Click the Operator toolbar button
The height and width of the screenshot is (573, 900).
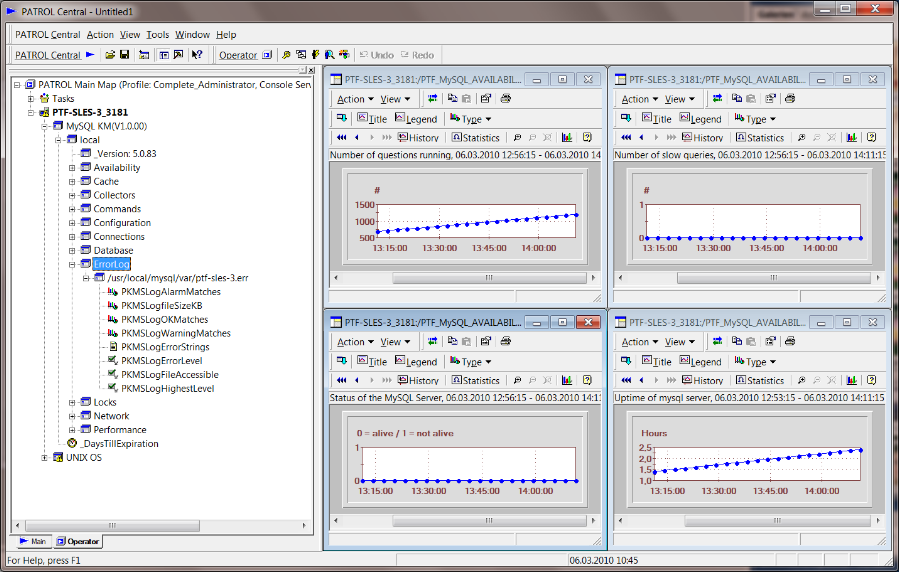point(238,55)
